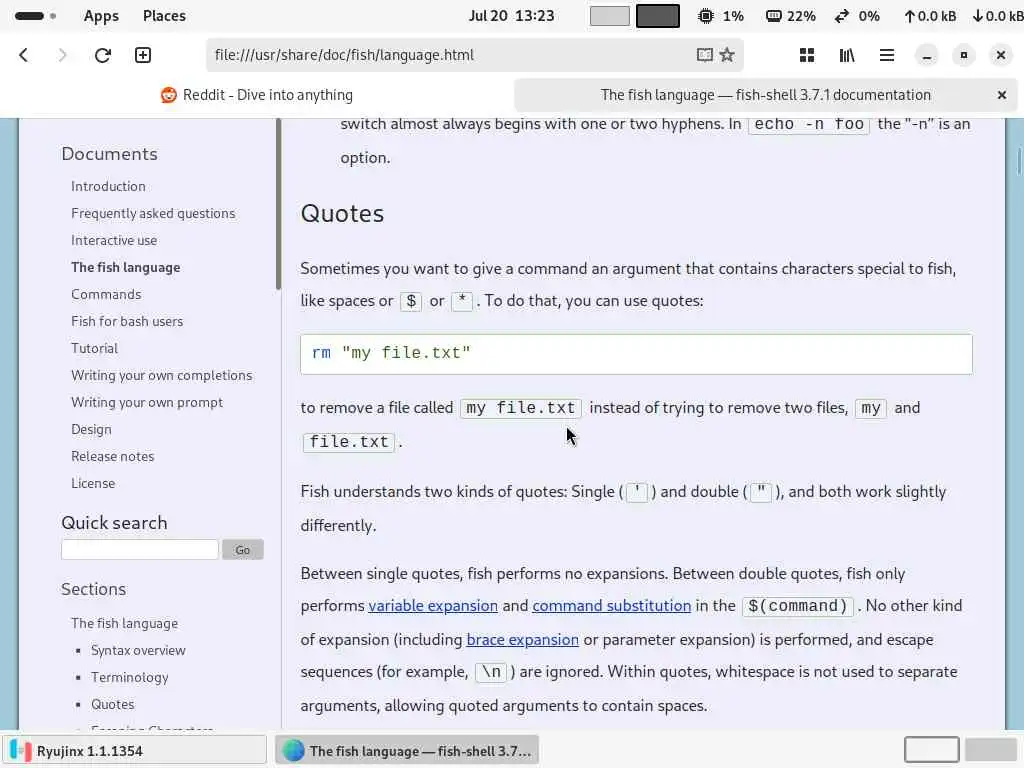Open Writing your own completions link
The image size is (1024, 768).
(162, 376)
